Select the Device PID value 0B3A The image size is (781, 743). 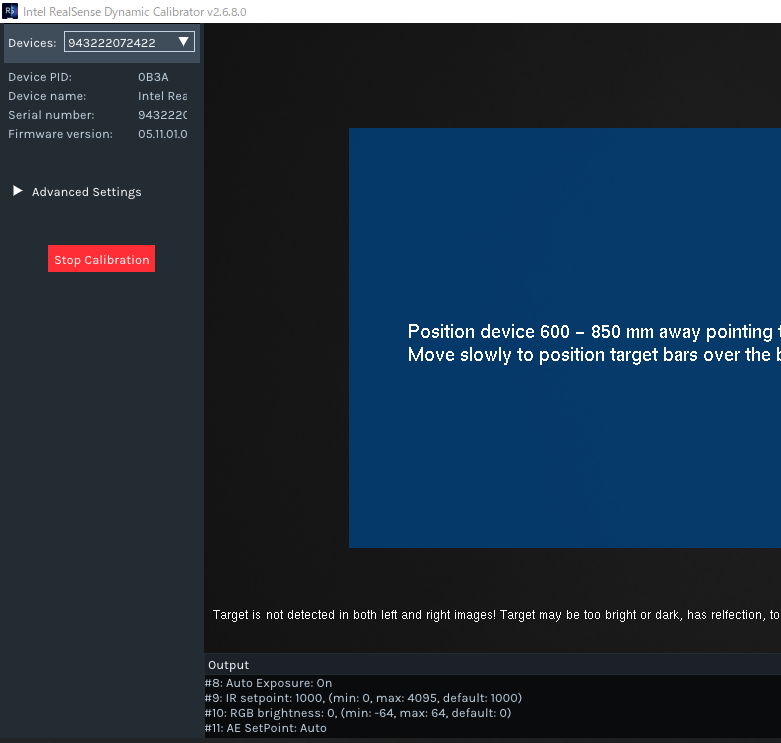[x=153, y=77]
